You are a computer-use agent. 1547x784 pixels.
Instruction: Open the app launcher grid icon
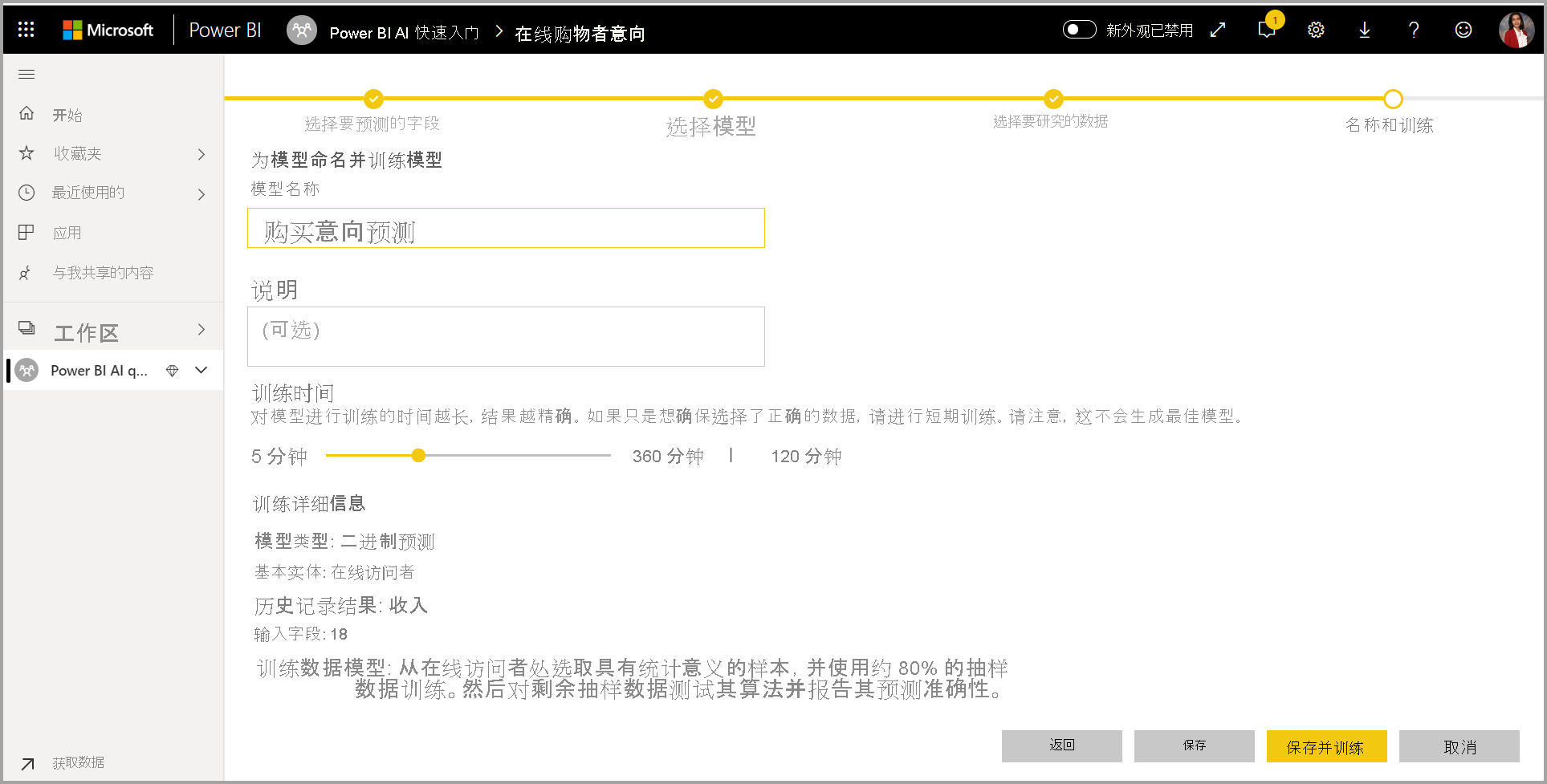(x=26, y=30)
